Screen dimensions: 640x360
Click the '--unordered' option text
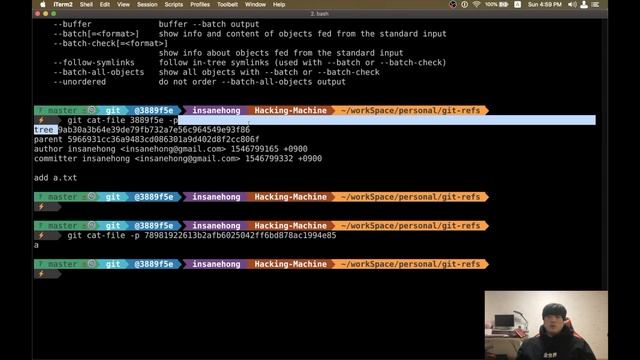click(x=80, y=82)
